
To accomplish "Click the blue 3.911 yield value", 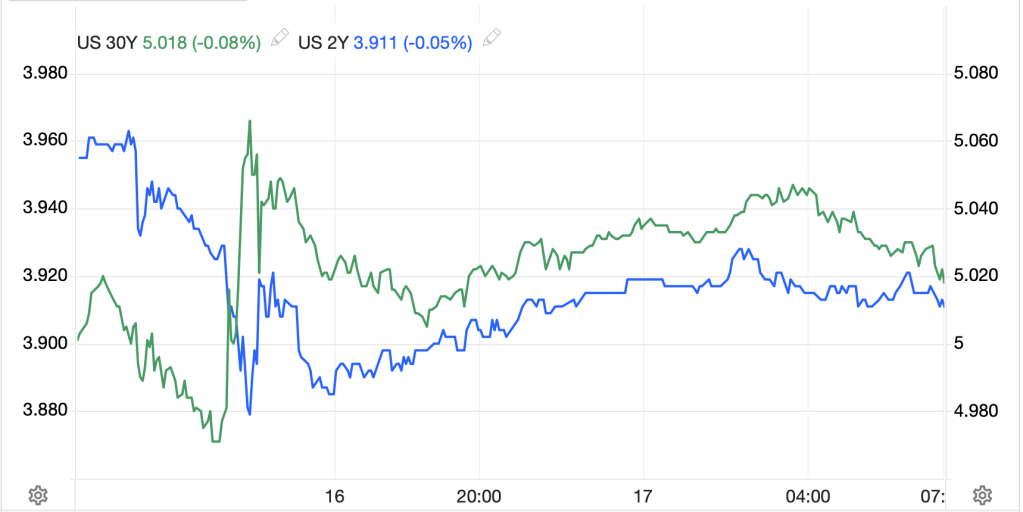I will tap(376, 42).
